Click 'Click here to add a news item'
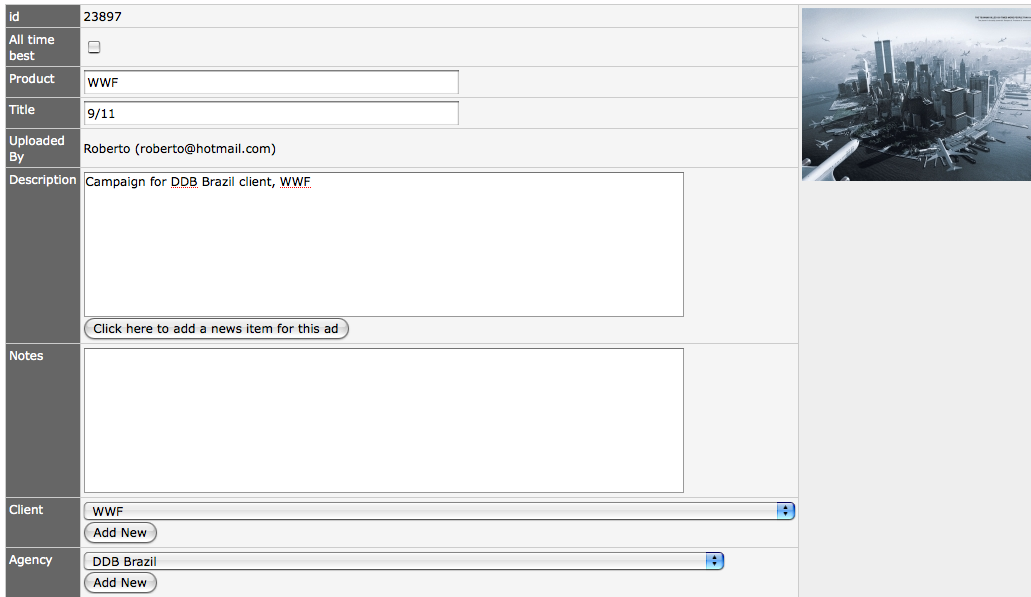This screenshot has width=1031, height=597. [216, 329]
